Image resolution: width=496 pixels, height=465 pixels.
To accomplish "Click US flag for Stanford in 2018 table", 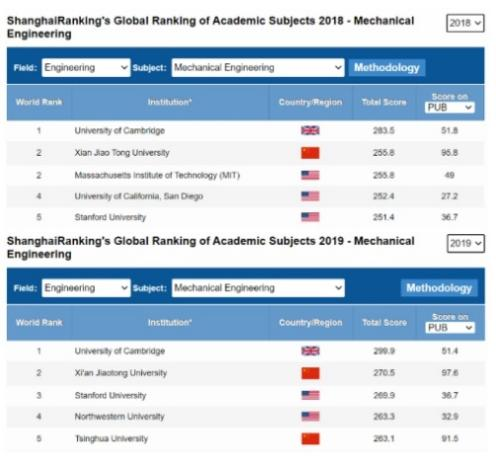I will (x=310, y=217).
